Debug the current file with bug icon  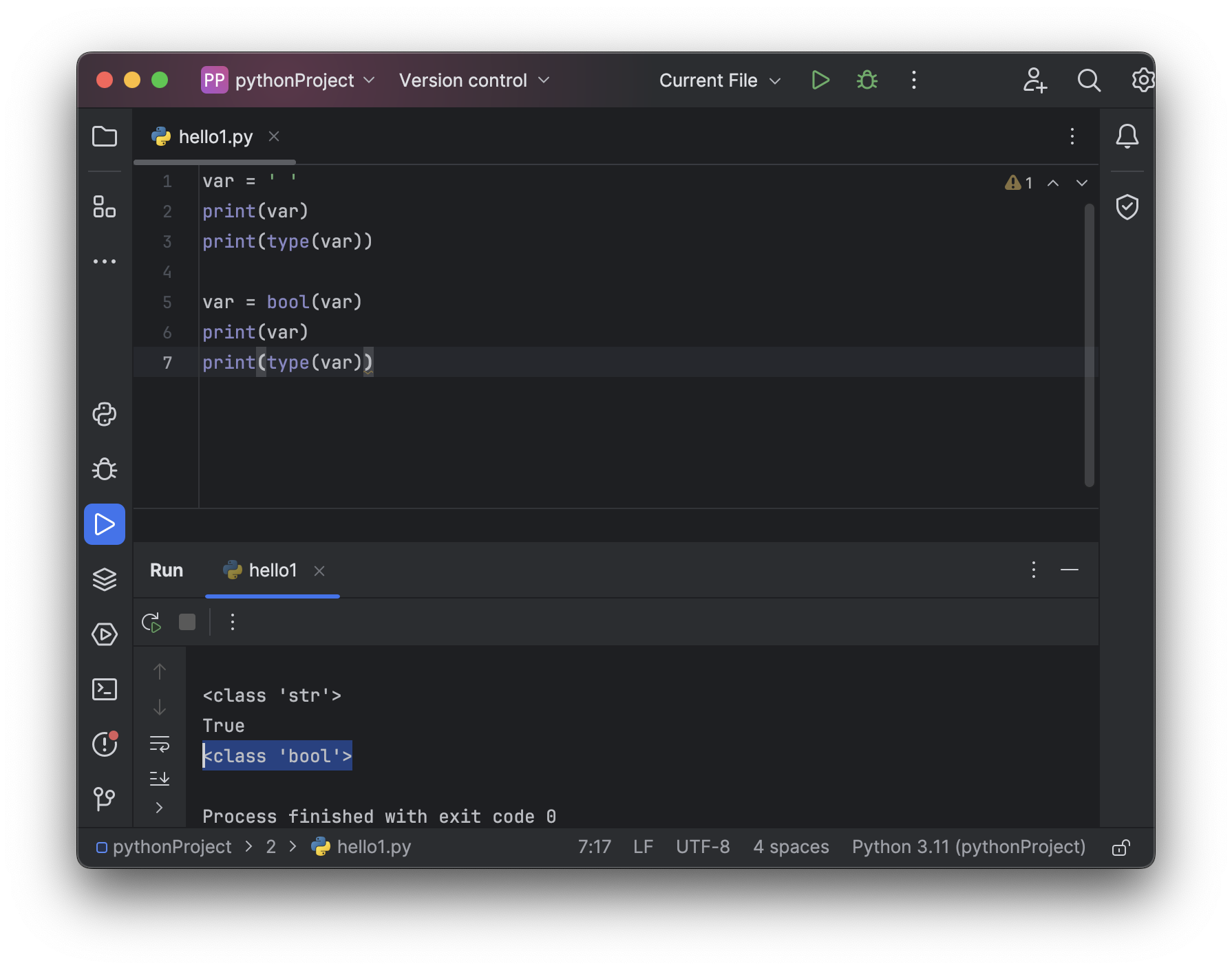pyautogui.click(x=867, y=80)
